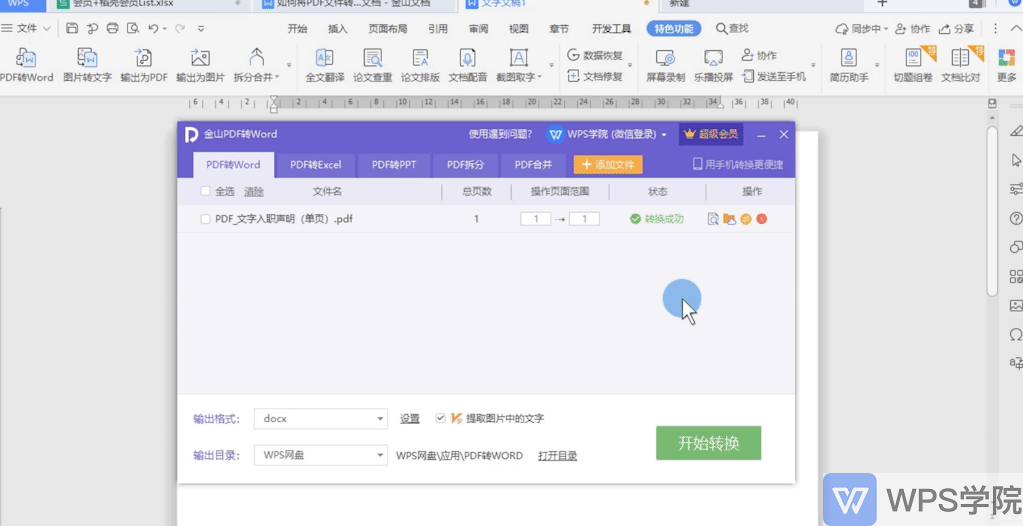Screen dimensions: 1023x526
Task: Open the PDF合并 tab
Action: tap(534, 165)
